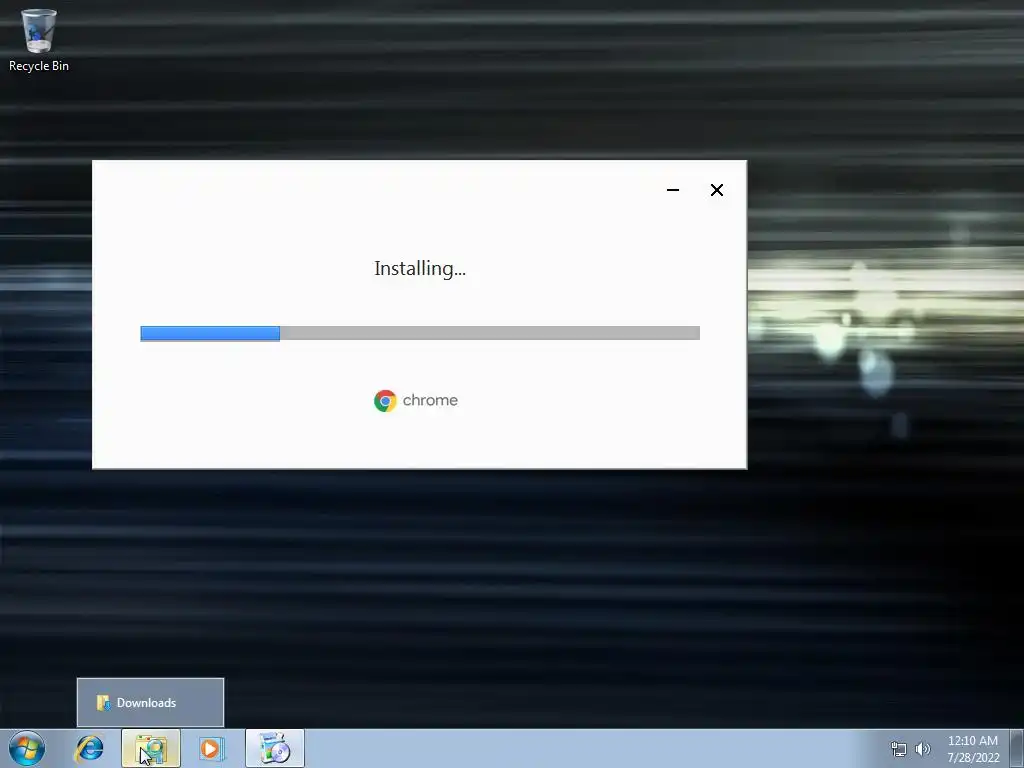1024x768 pixels.
Task: Click the "Installing..." status text
Action: [x=420, y=268]
